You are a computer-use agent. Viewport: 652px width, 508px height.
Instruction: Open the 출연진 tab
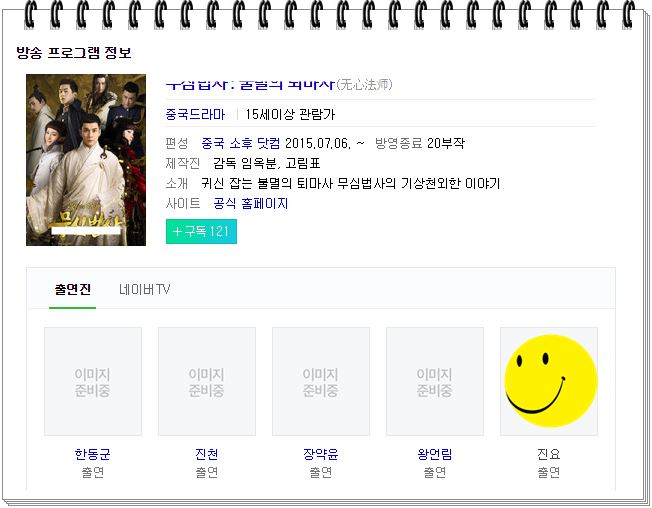(x=72, y=289)
